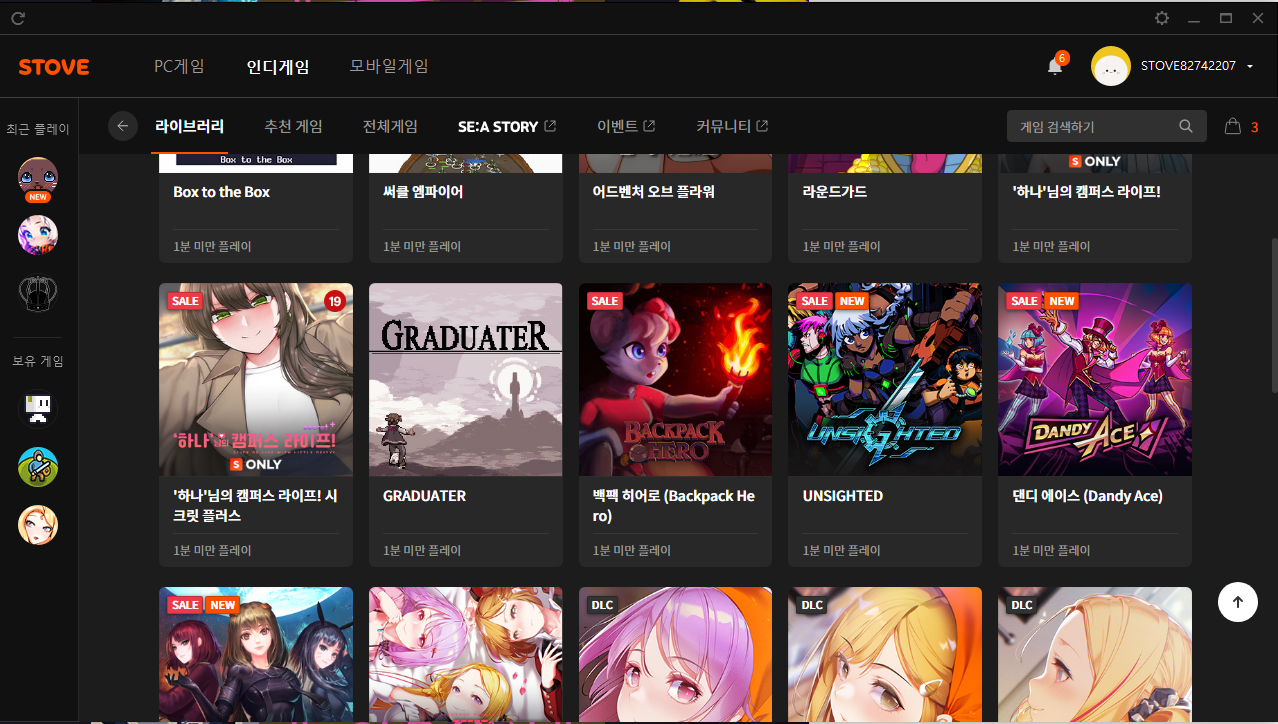Open the SE:A STORY external link
Screen dimensions: 1278x724
(x=506, y=127)
